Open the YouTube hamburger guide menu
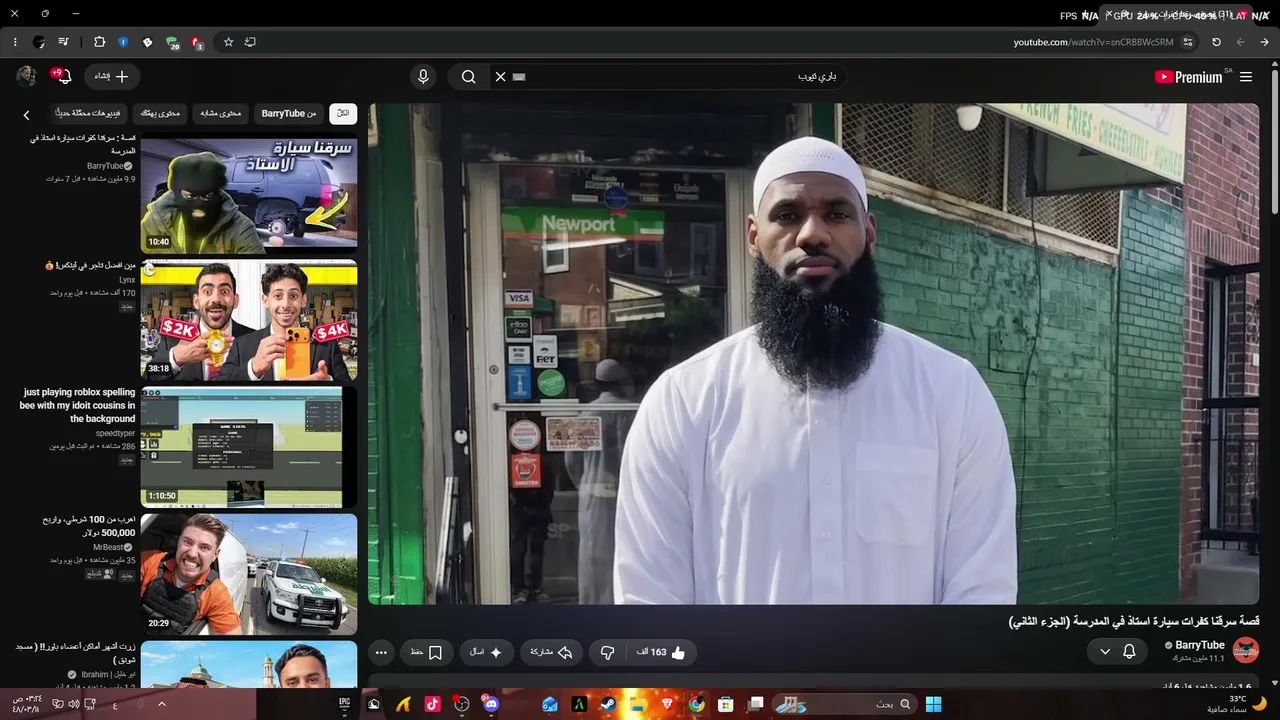Viewport: 1280px width, 720px height. tap(1246, 77)
